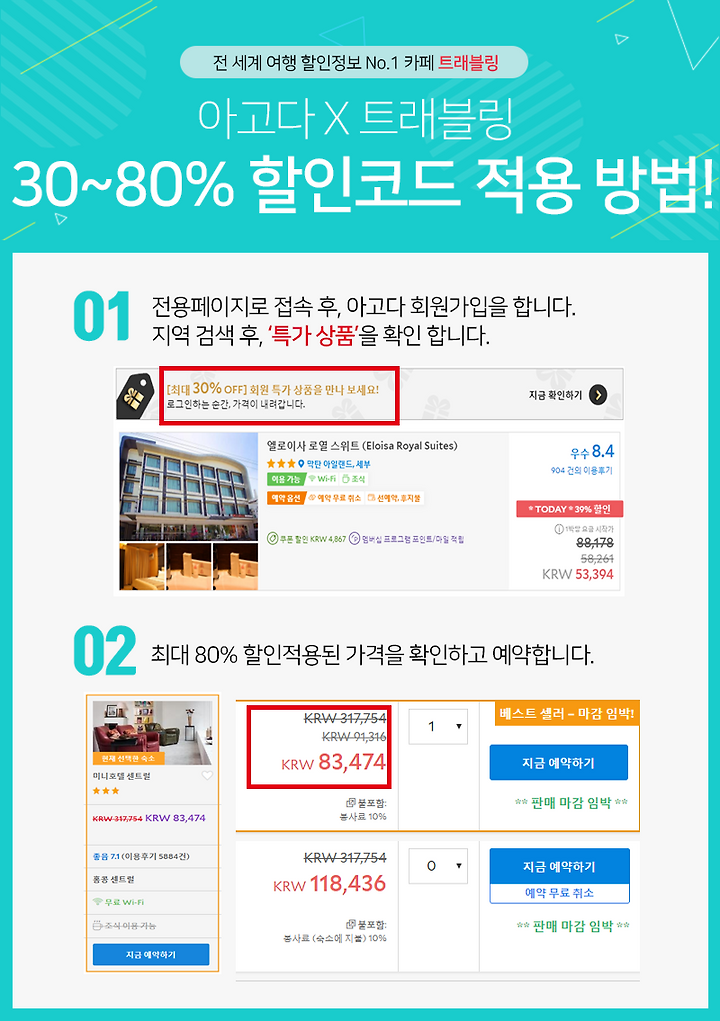Click the TODAY 39% 할인 red badge

click(570, 509)
